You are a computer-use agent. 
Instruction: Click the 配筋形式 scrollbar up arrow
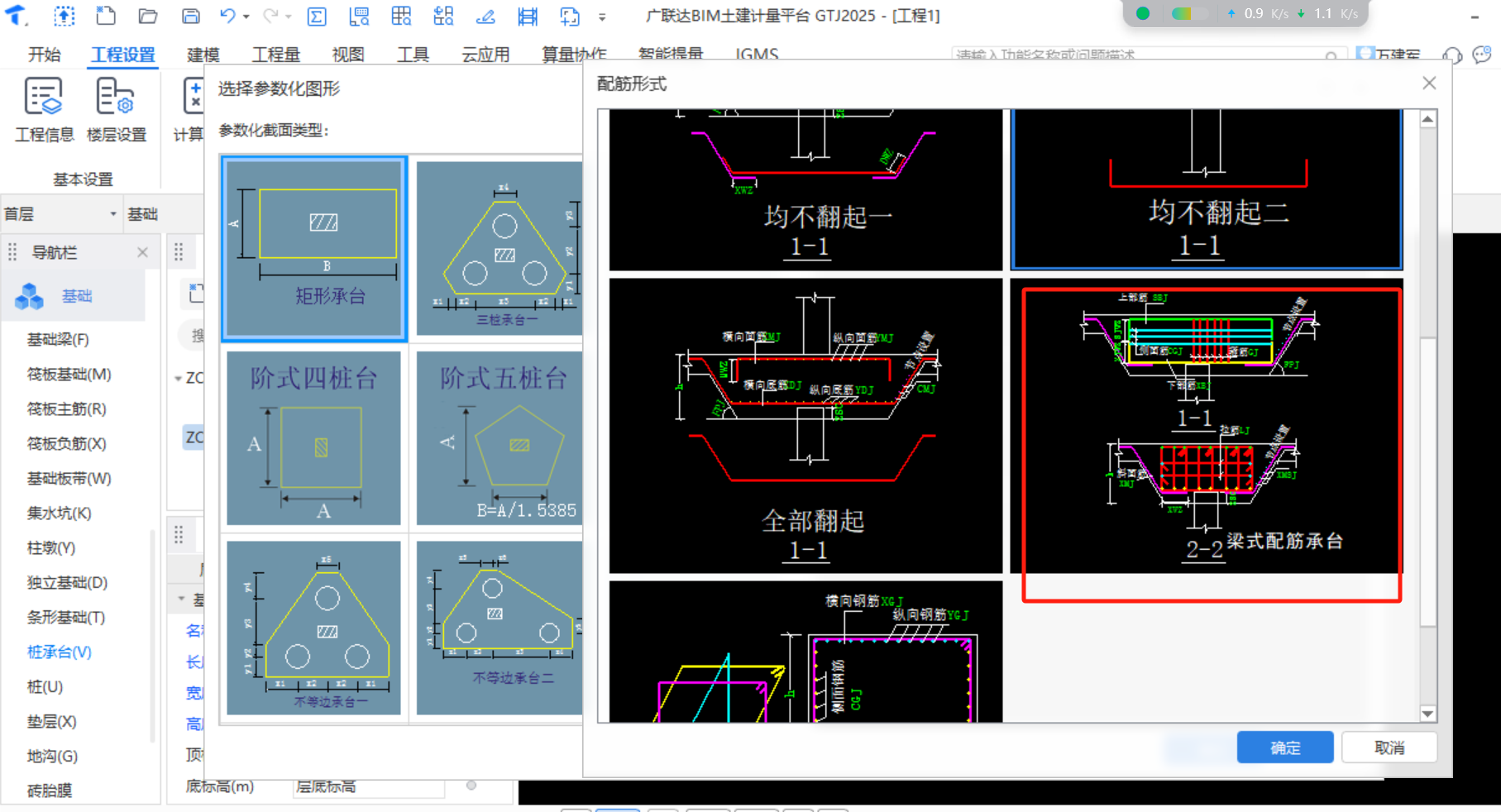pyautogui.click(x=1428, y=120)
